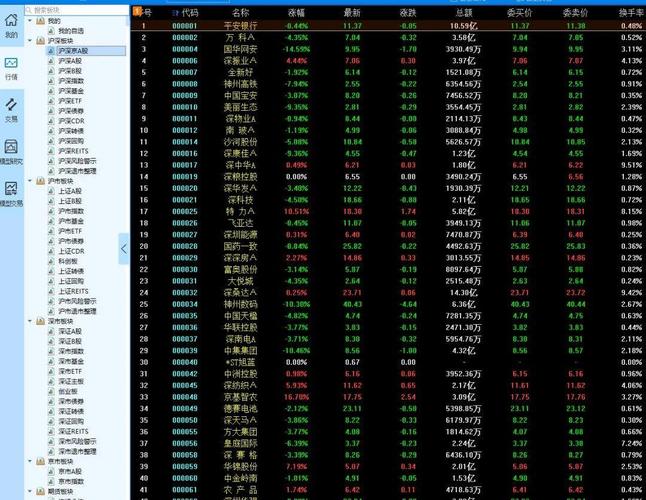Select stock row 京基智农 000048

(388, 397)
